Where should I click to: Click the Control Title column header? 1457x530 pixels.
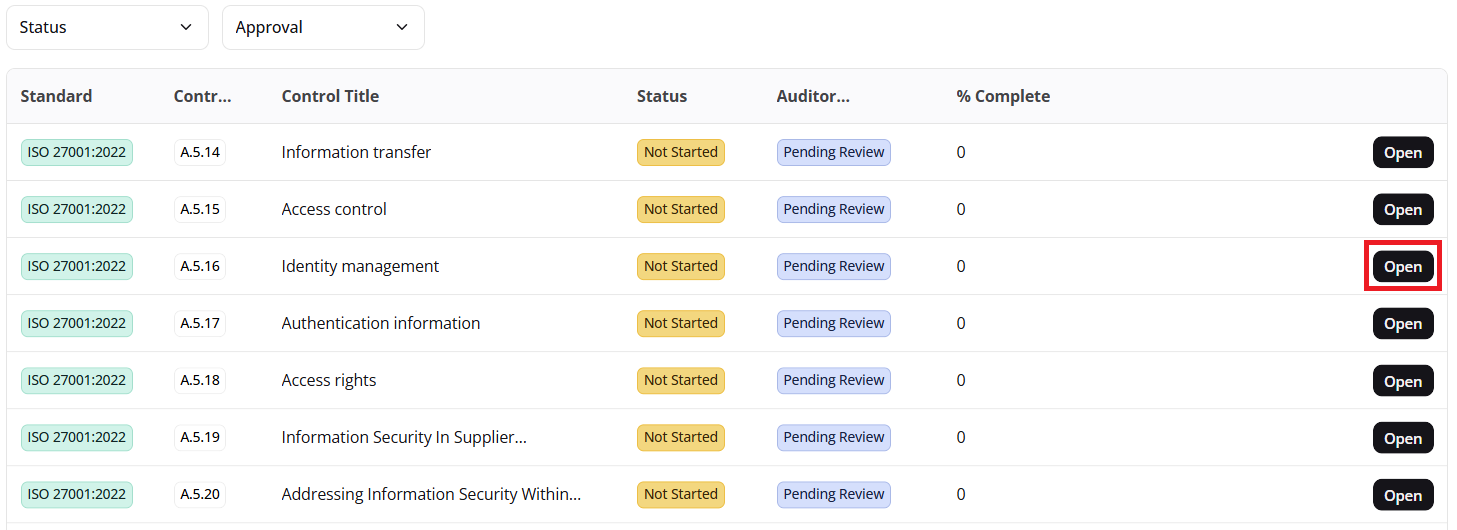330,96
